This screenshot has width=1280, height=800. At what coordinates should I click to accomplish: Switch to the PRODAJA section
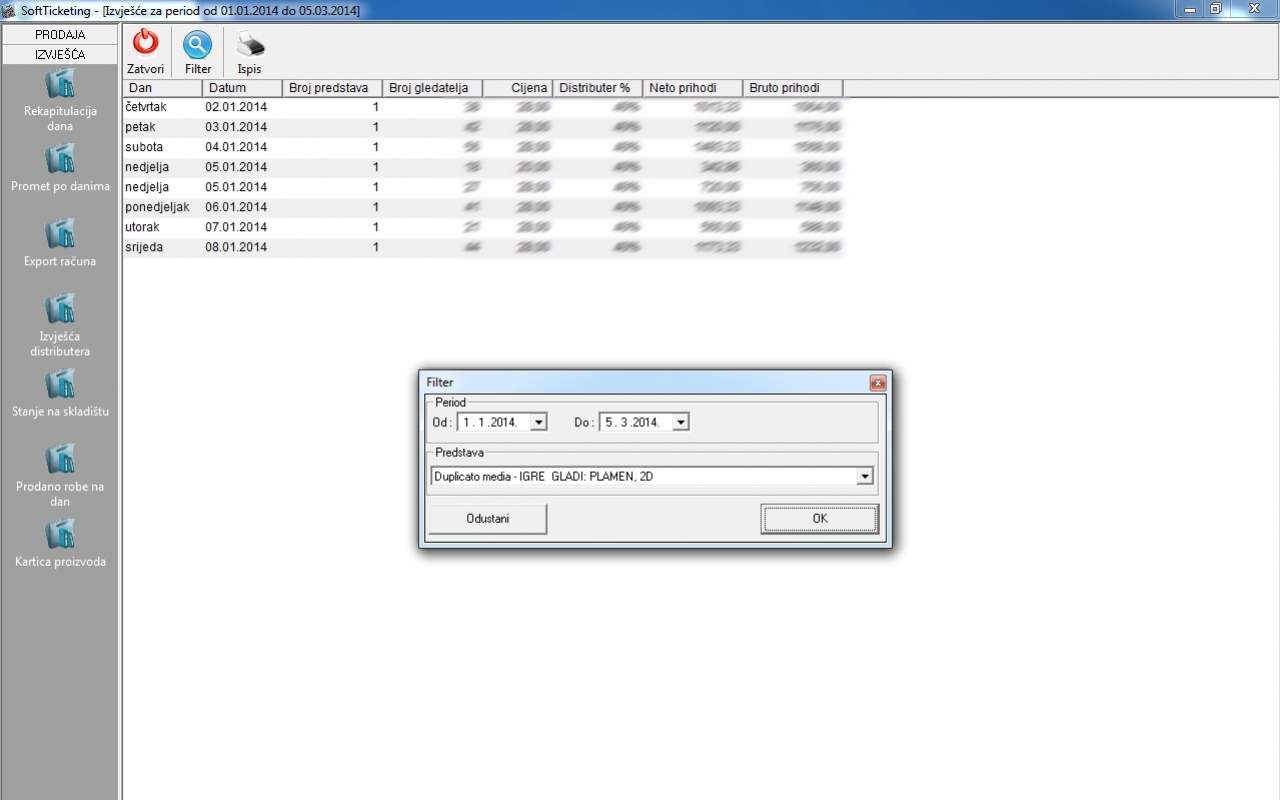[x=60, y=34]
